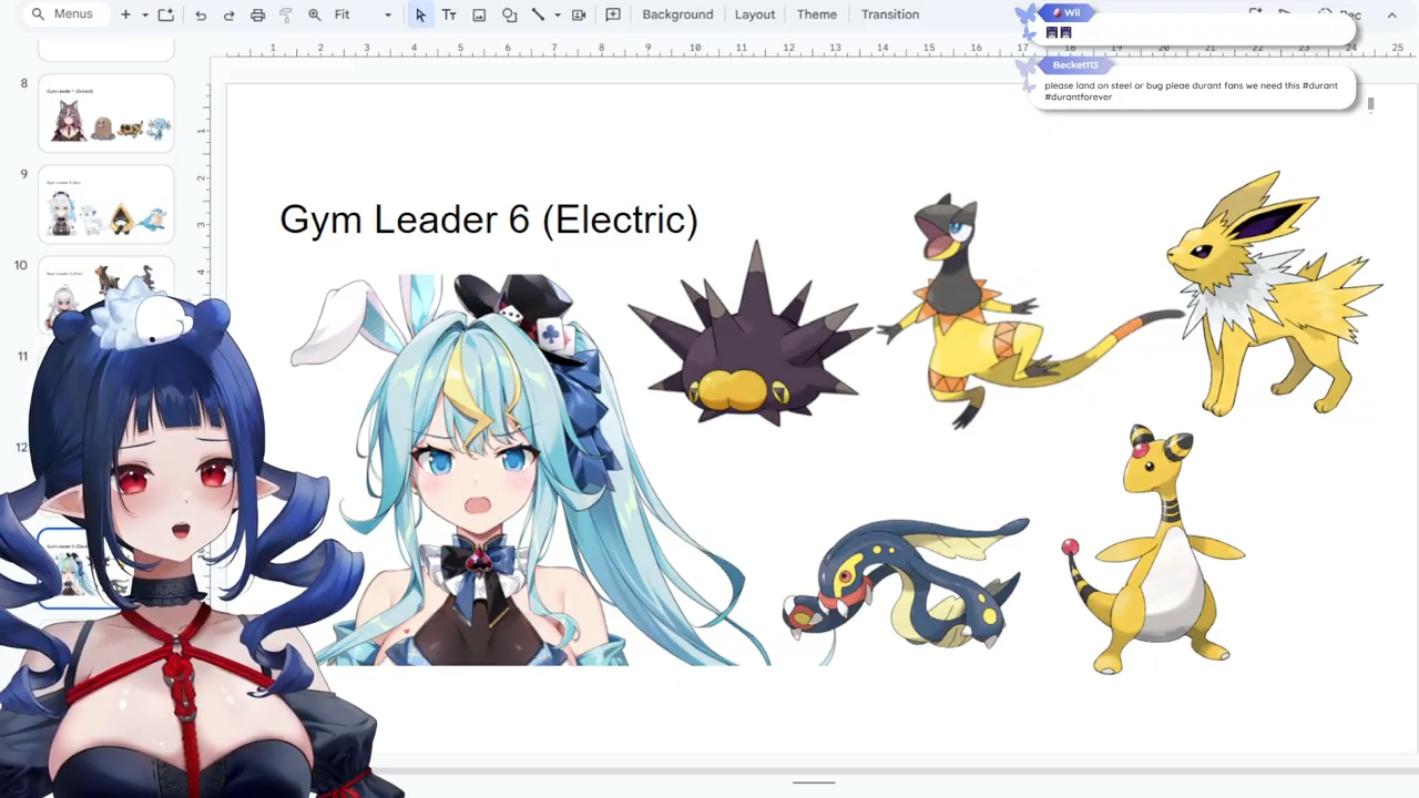The image size is (1419, 798).
Task: Add a new slide with plus button
Action: click(126, 15)
